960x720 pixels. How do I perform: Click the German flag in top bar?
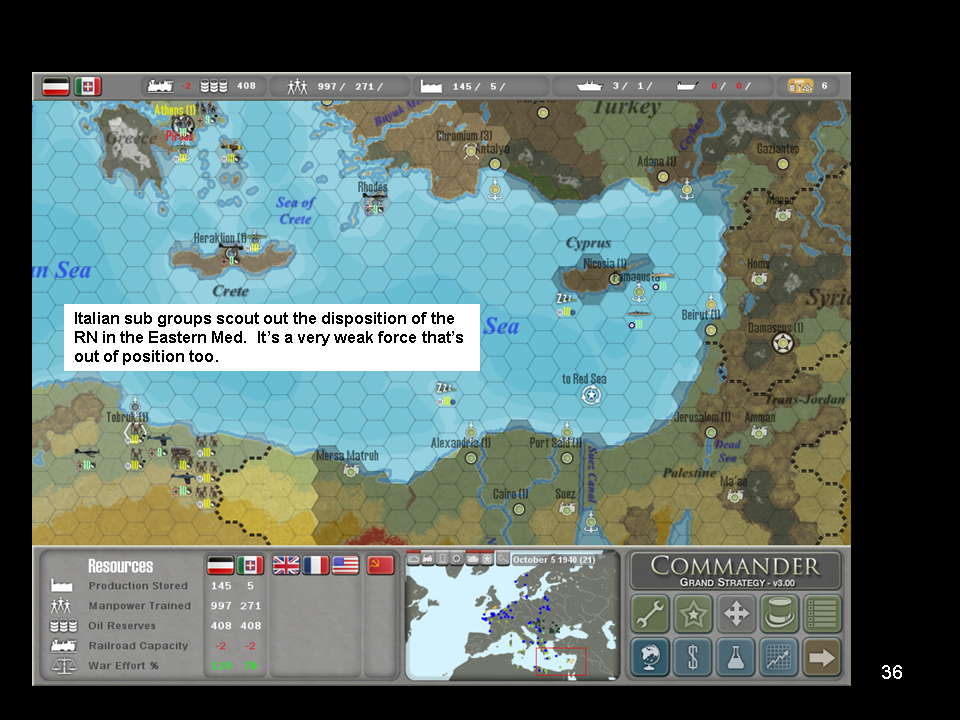click(56, 86)
